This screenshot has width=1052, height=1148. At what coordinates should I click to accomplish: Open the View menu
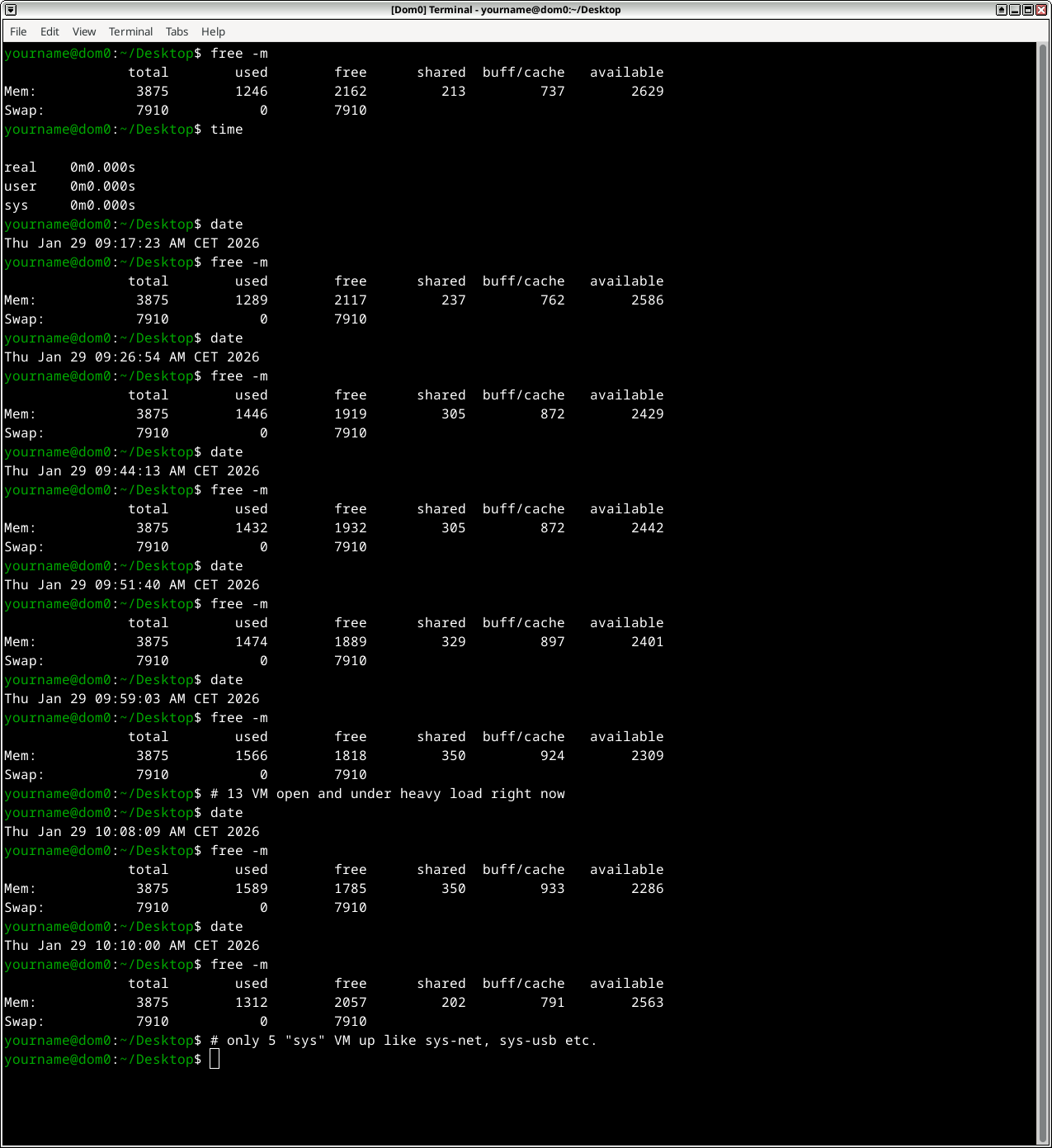84,31
